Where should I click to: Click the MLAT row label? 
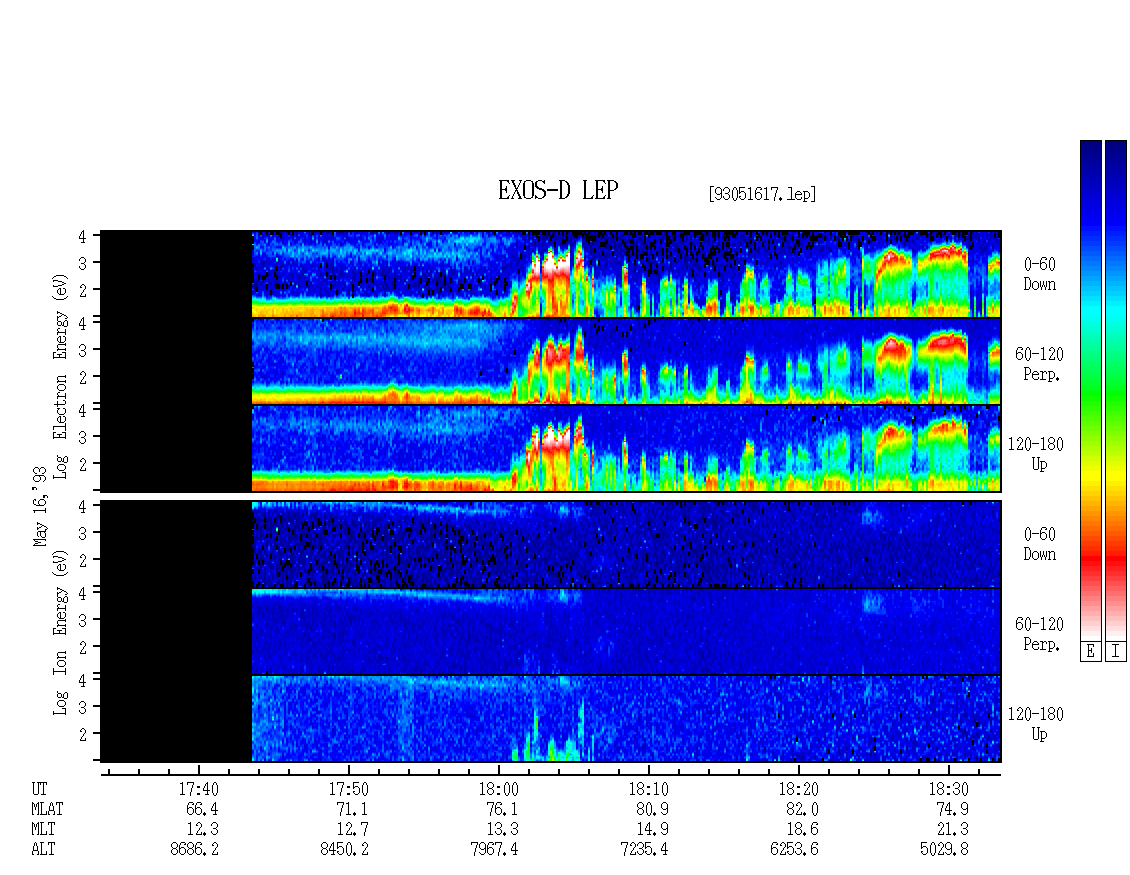point(48,809)
